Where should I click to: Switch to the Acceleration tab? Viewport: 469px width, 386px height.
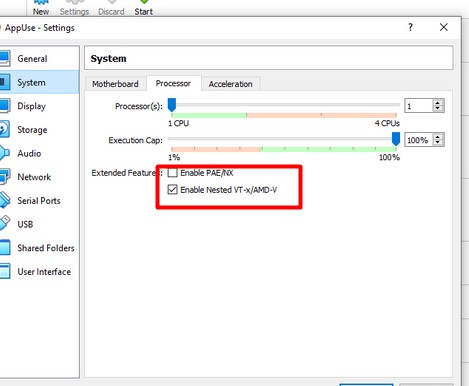click(x=231, y=84)
